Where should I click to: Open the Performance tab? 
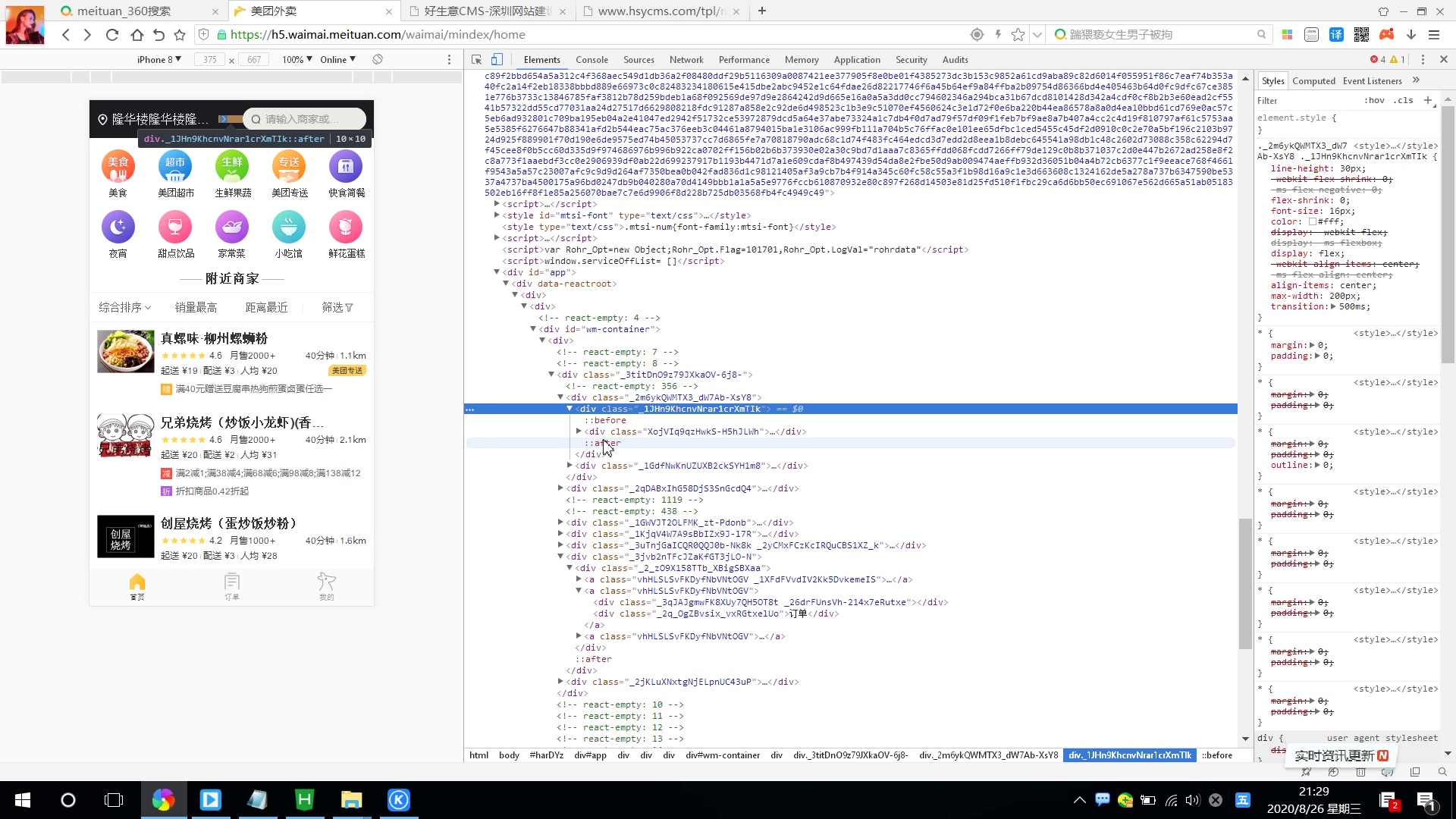point(744,59)
